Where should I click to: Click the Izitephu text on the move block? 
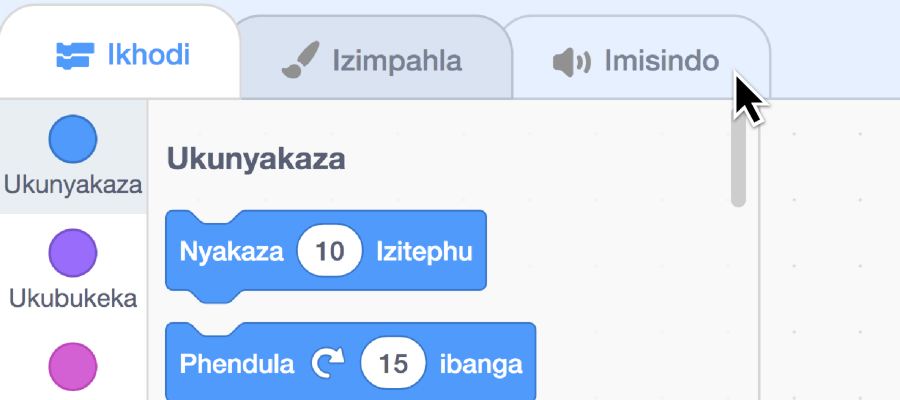[x=424, y=252]
